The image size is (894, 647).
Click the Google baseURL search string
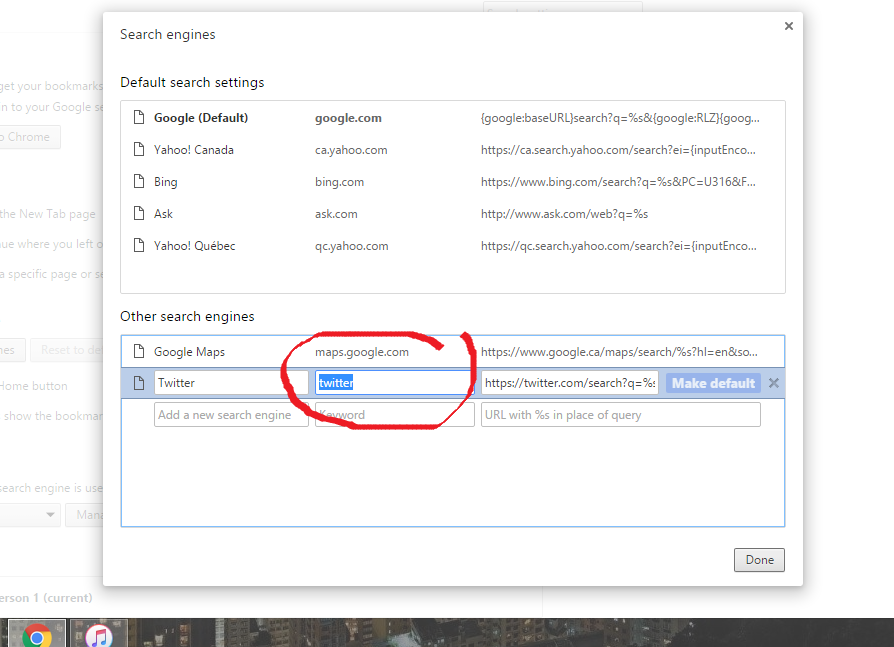pyautogui.click(x=620, y=118)
